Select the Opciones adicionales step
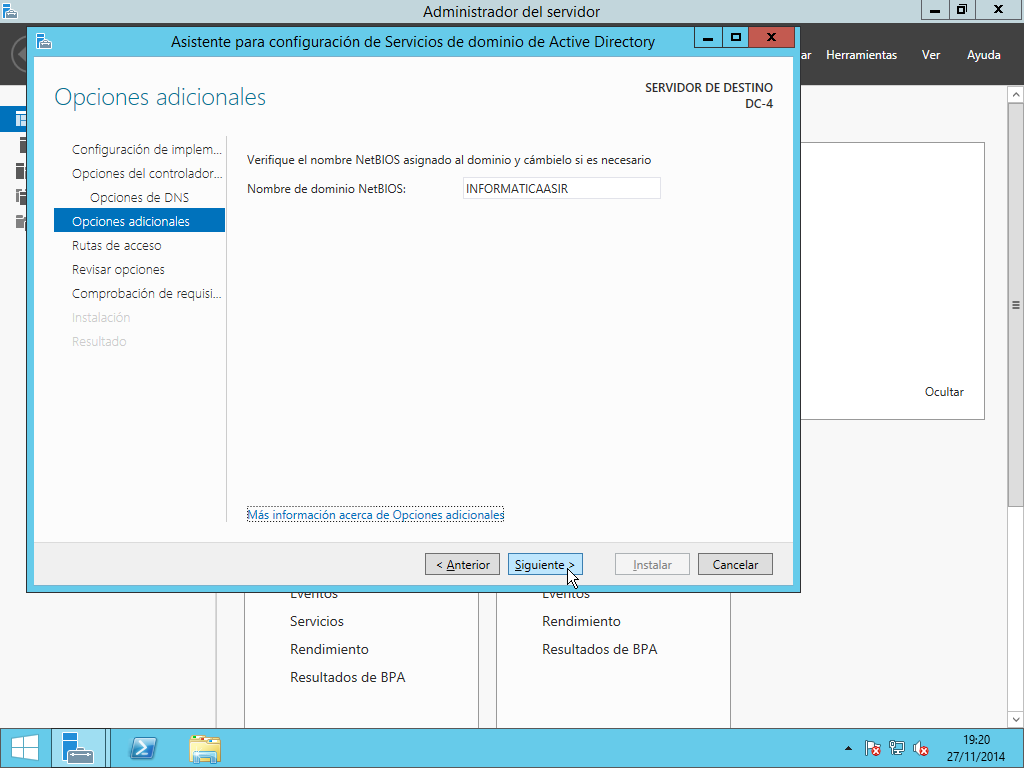This screenshot has width=1024, height=768. 139,221
